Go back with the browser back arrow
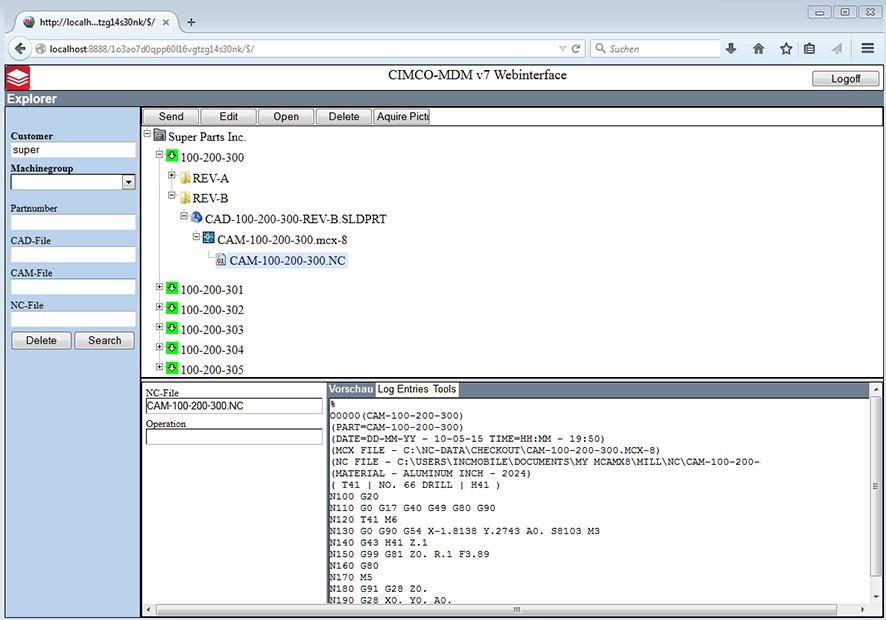The height and width of the screenshot is (620, 886). (x=20, y=49)
